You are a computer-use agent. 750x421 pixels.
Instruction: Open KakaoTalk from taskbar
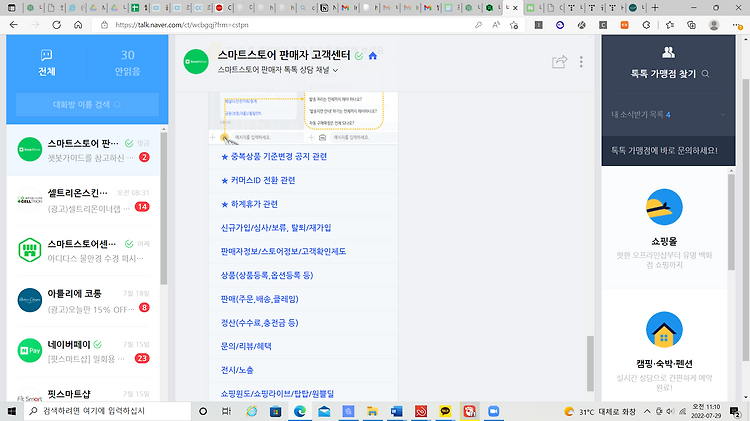pyautogui.click(x=445, y=411)
